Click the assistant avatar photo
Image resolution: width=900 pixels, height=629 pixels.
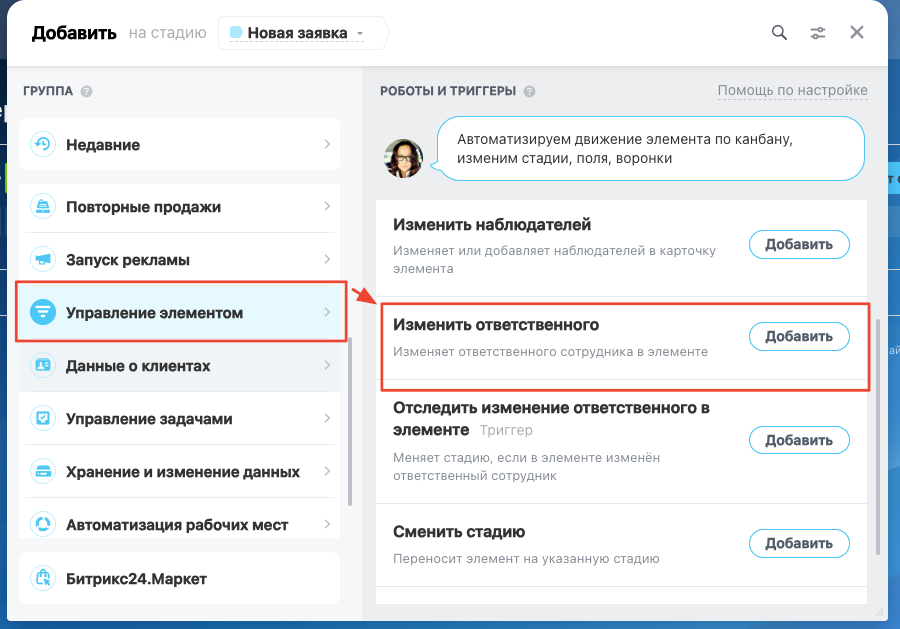(x=404, y=158)
